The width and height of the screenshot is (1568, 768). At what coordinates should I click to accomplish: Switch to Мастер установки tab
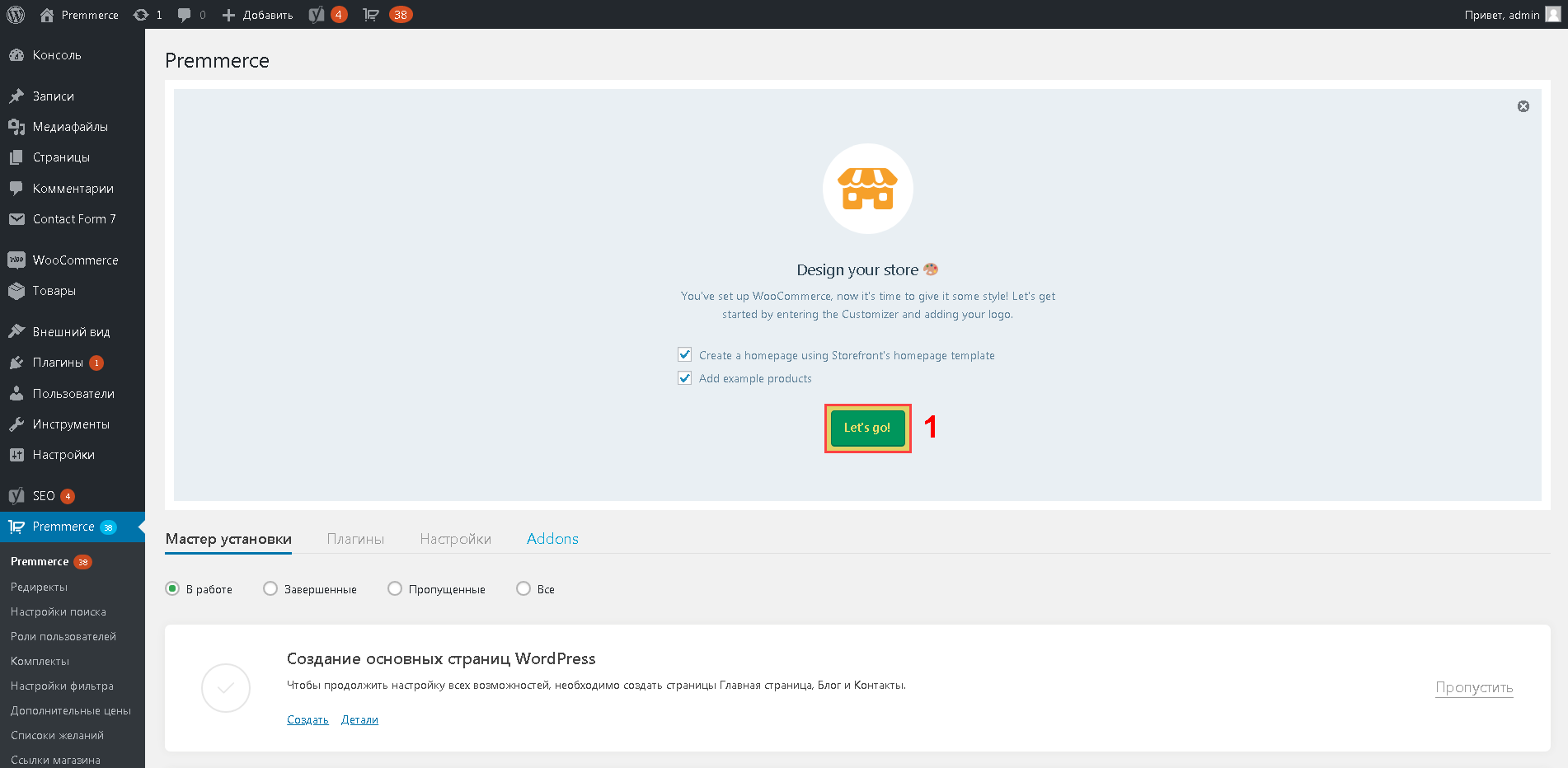(x=228, y=539)
